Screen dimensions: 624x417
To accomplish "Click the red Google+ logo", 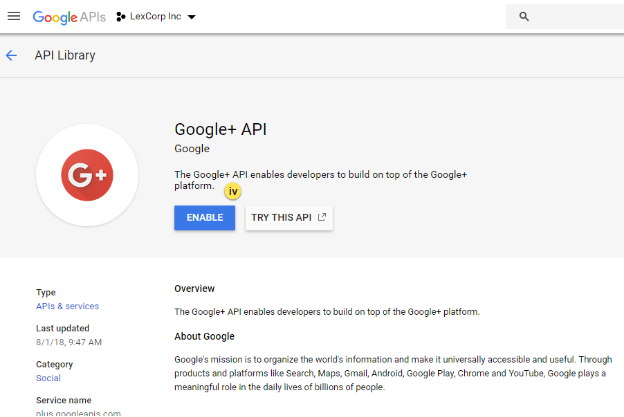I will [x=87, y=175].
